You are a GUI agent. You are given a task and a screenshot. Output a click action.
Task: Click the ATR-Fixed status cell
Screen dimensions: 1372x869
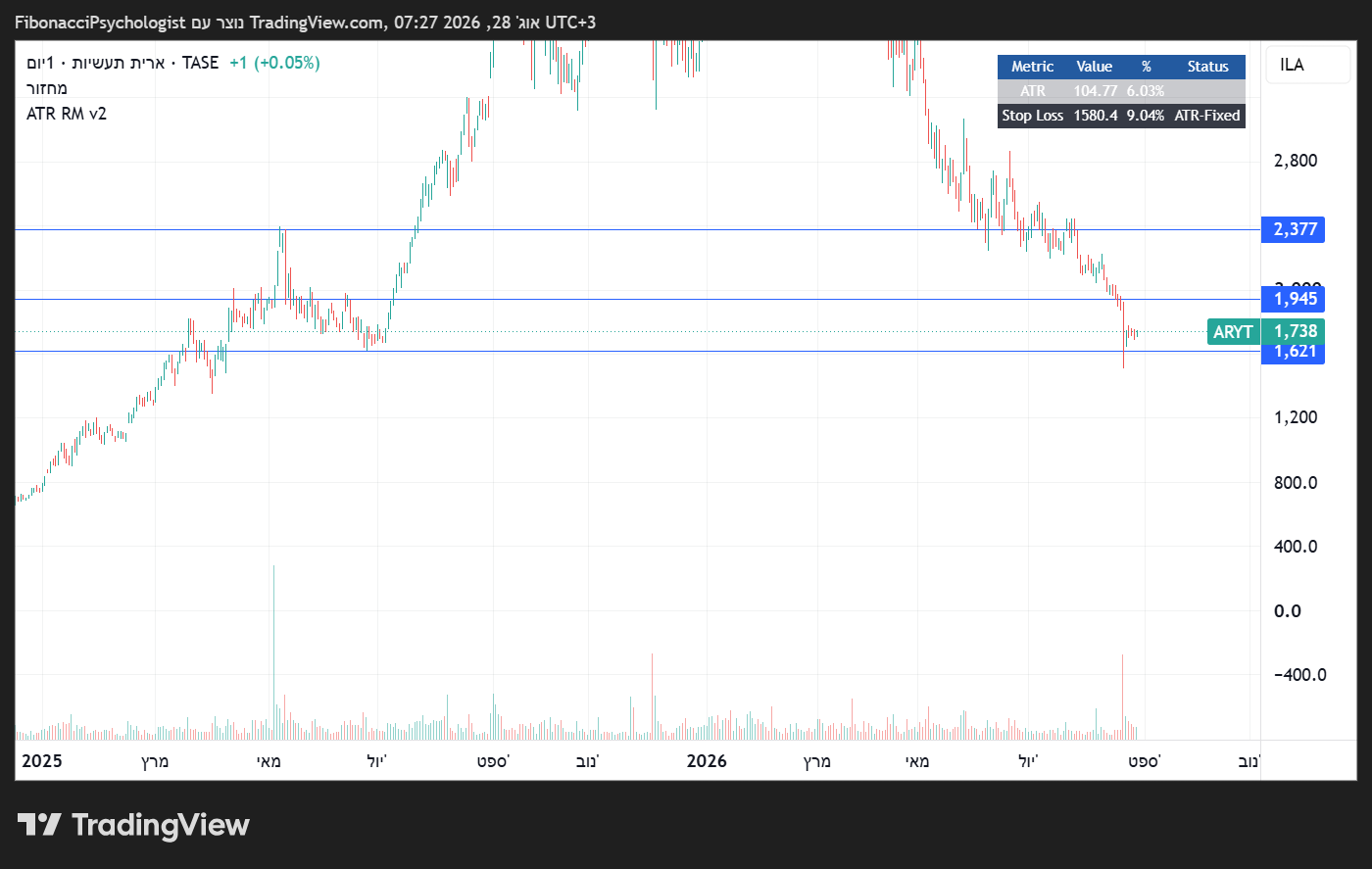point(1207,116)
